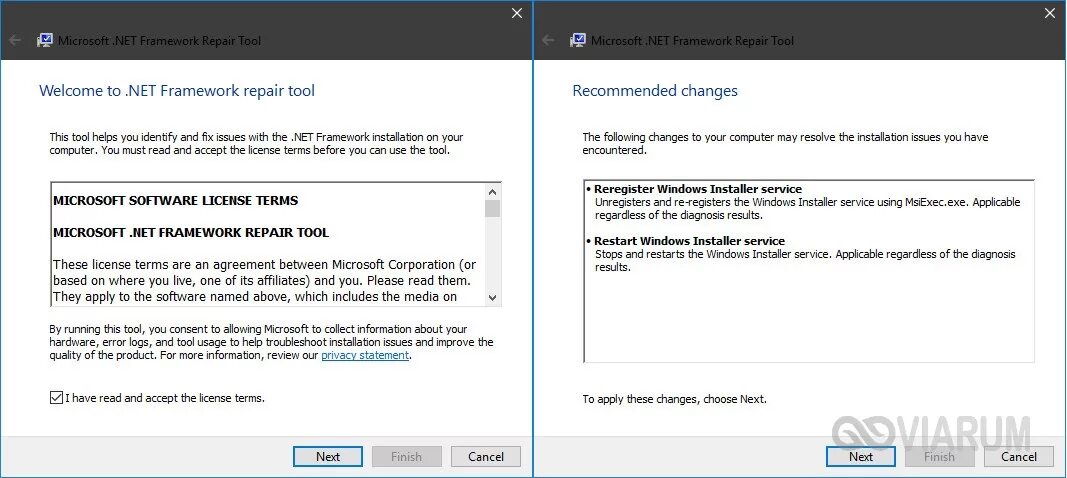Click Finish in the Recommended changes window
The height and width of the screenshot is (478, 1067).
(939, 456)
